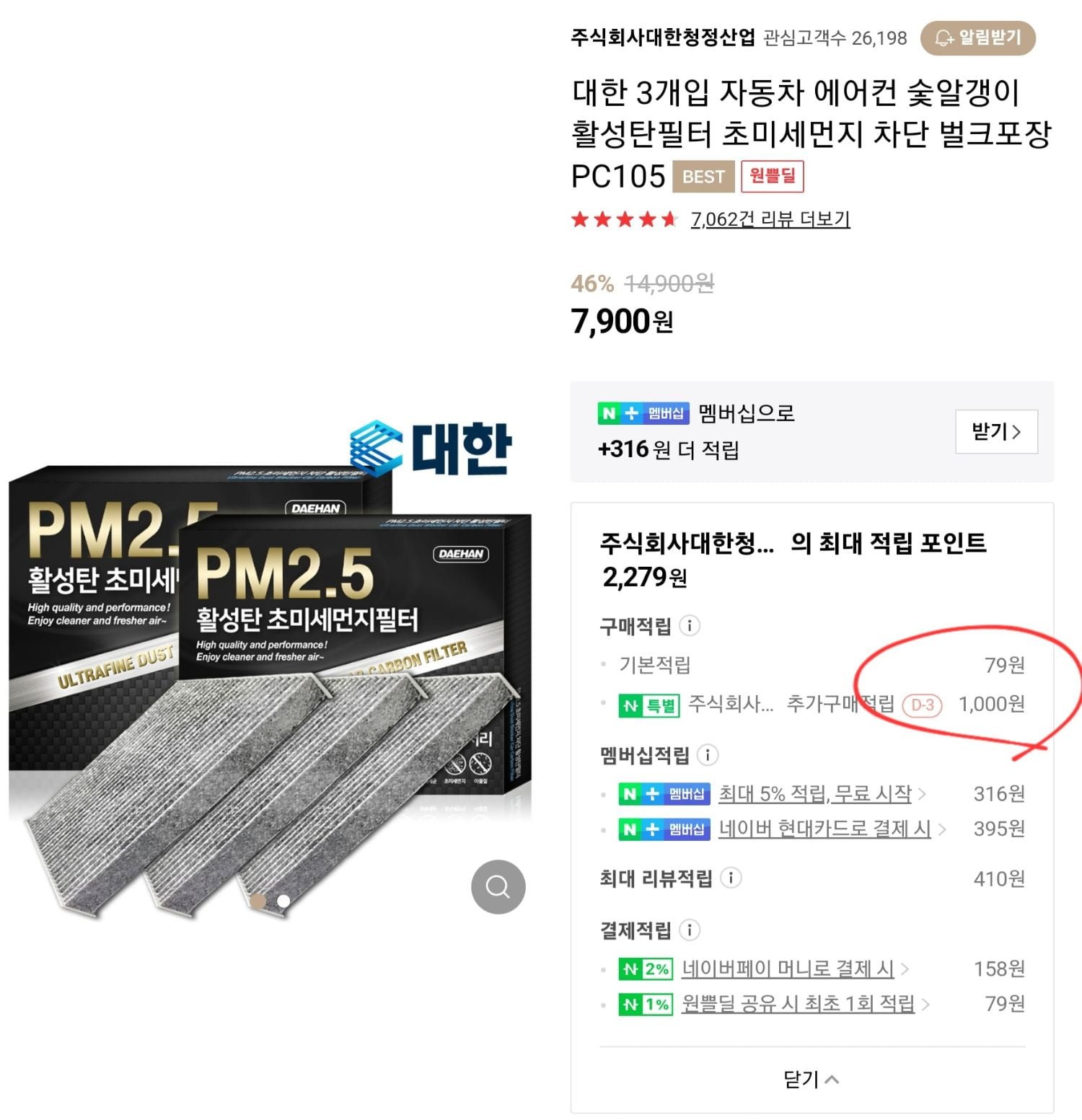The image size is (1082, 1120).
Task: Click 받기 button for membership
Action: 996,431
